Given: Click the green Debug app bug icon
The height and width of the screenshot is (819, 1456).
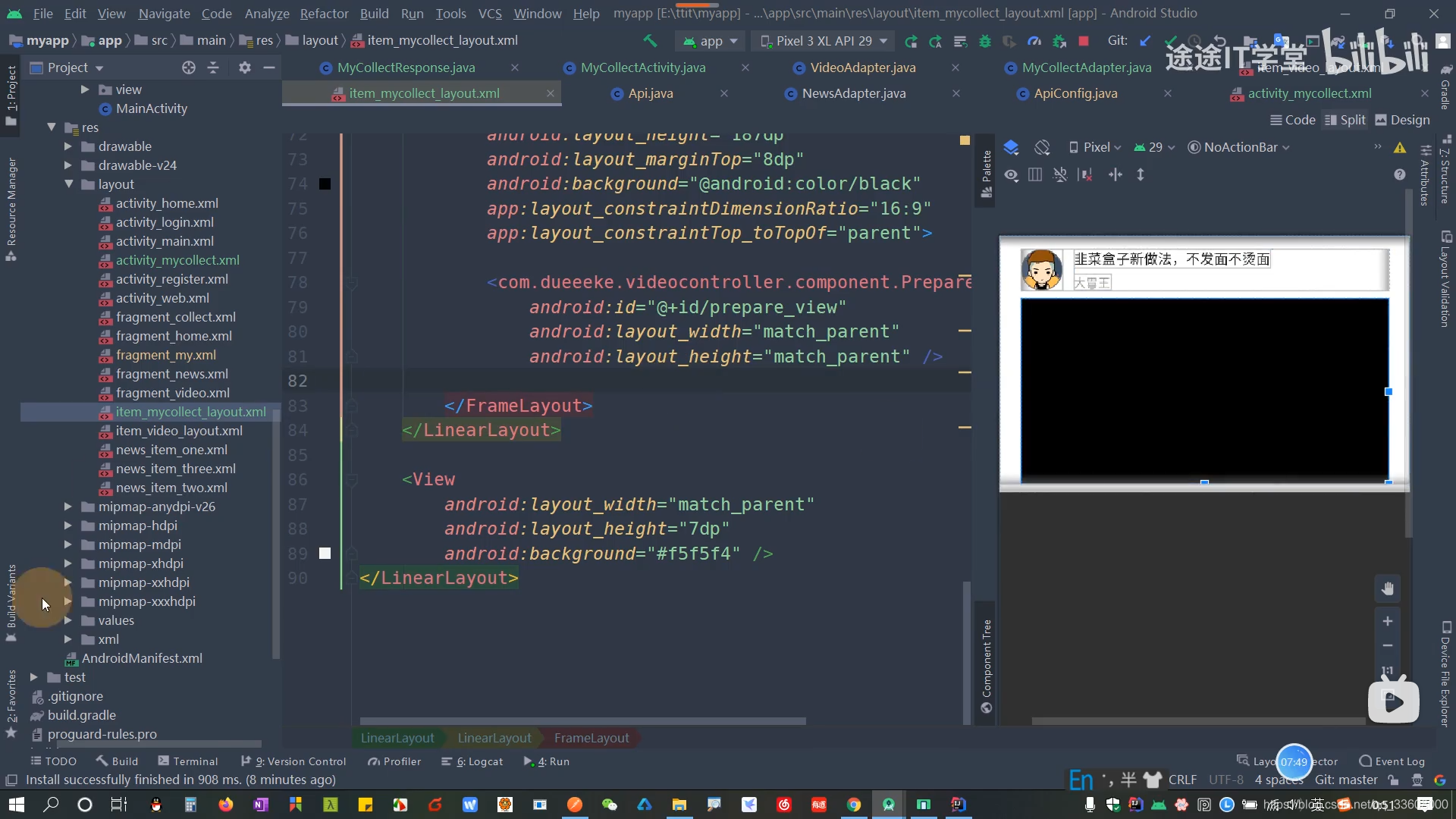Looking at the screenshot, I should [985, 41].
